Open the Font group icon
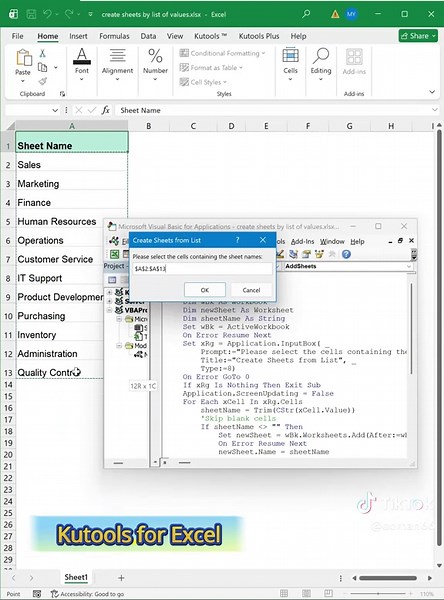The height and width of the screenshot is (600, 444). pos(82,56)
